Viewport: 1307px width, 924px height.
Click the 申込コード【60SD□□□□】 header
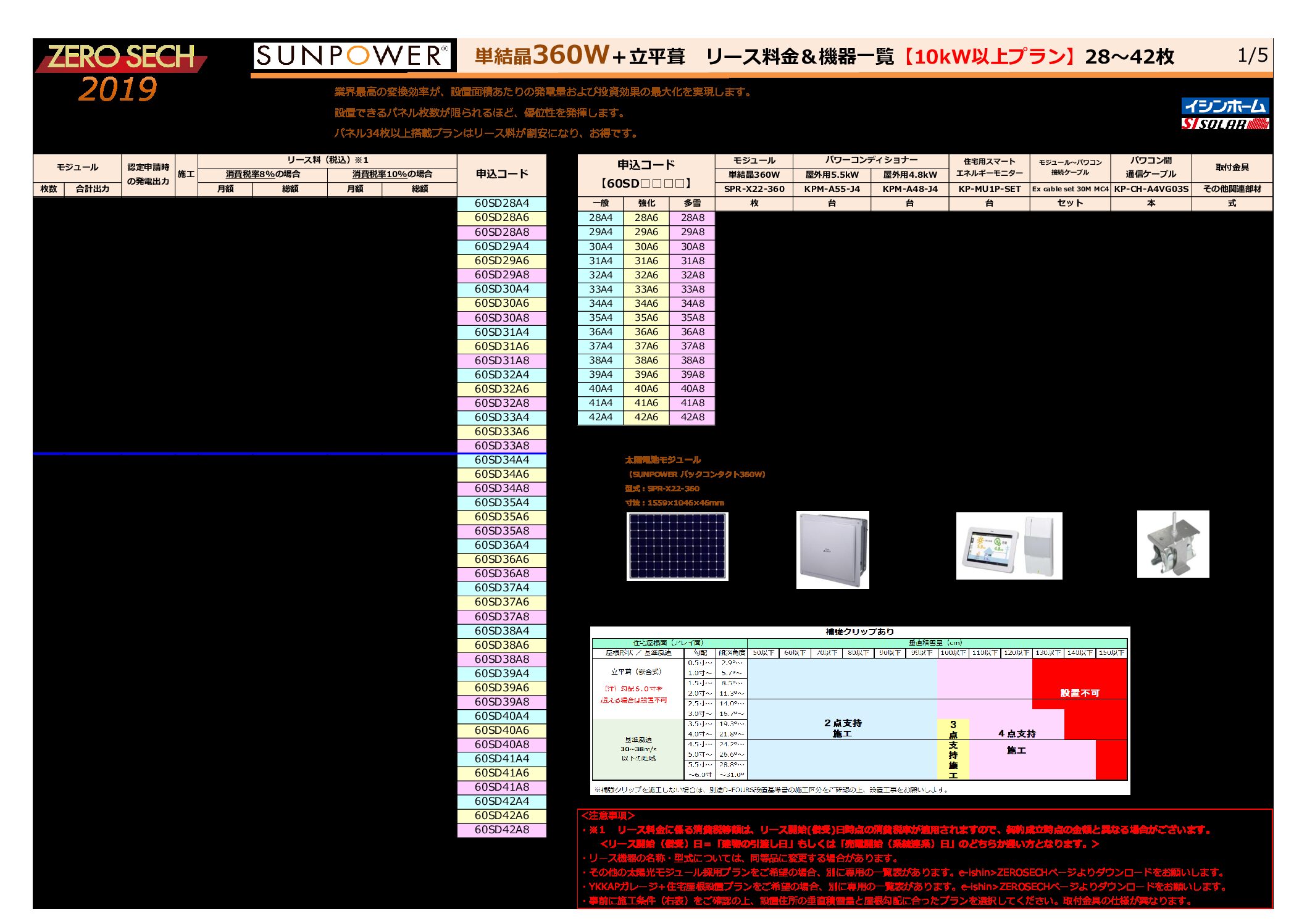(x=646, y=175)
